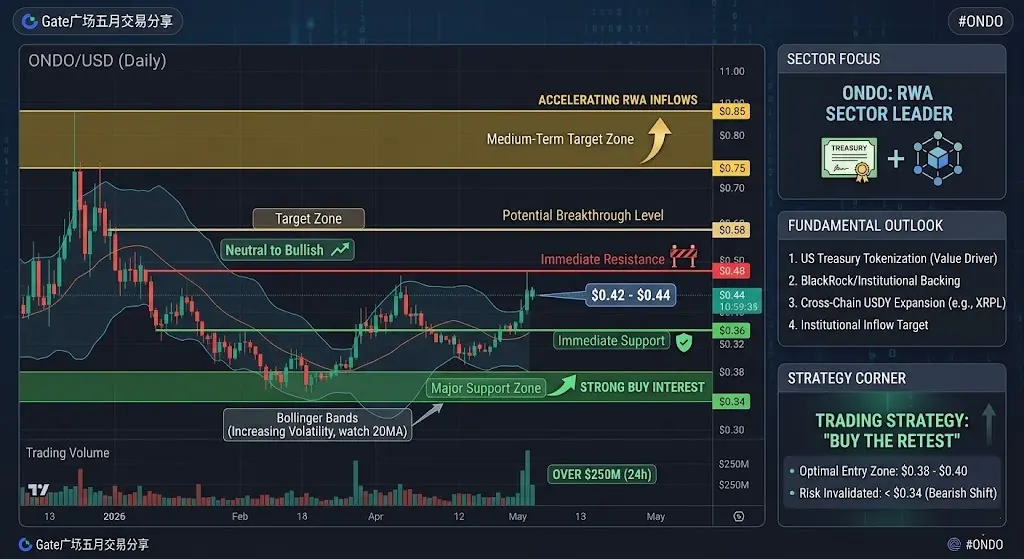1024x559 pixels.
Task: Click the $0.58 breakthrough price tag
Action: pos(731,230)
